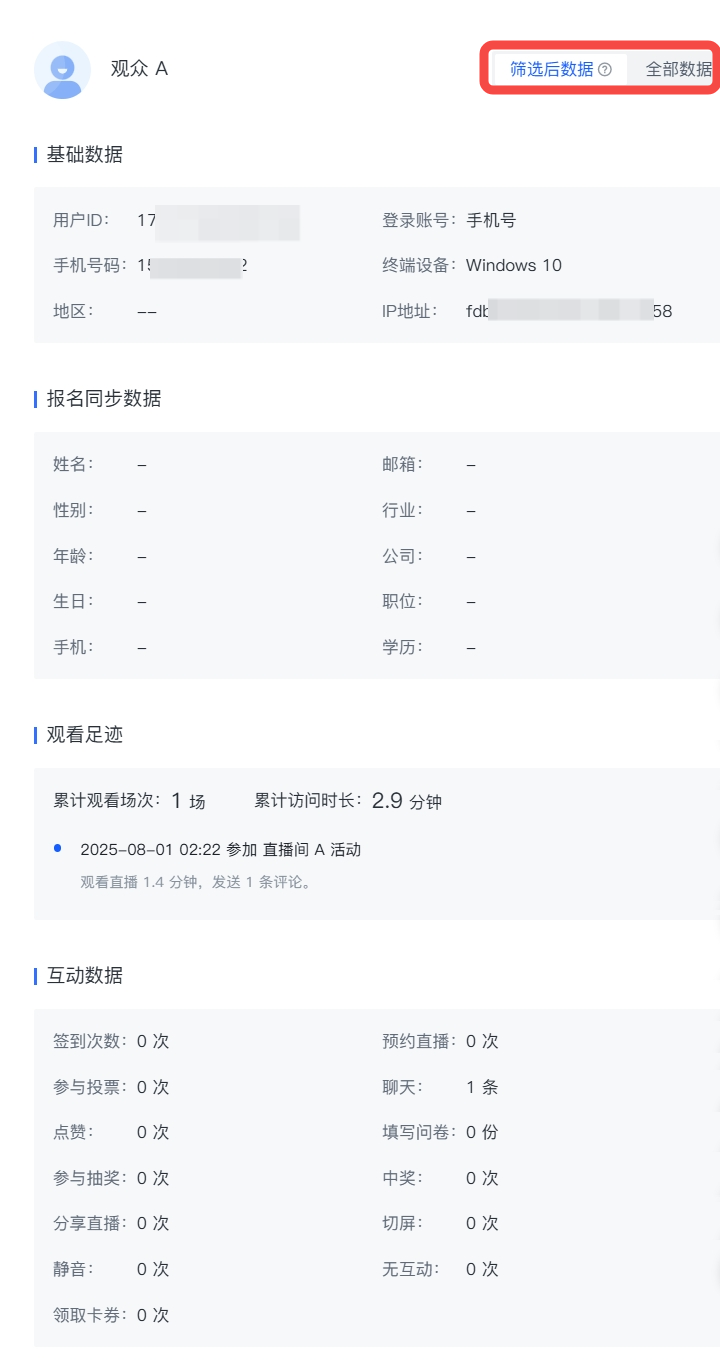Click the 邮箱 field value
The image size is (720, 1370).
point(471,464)
